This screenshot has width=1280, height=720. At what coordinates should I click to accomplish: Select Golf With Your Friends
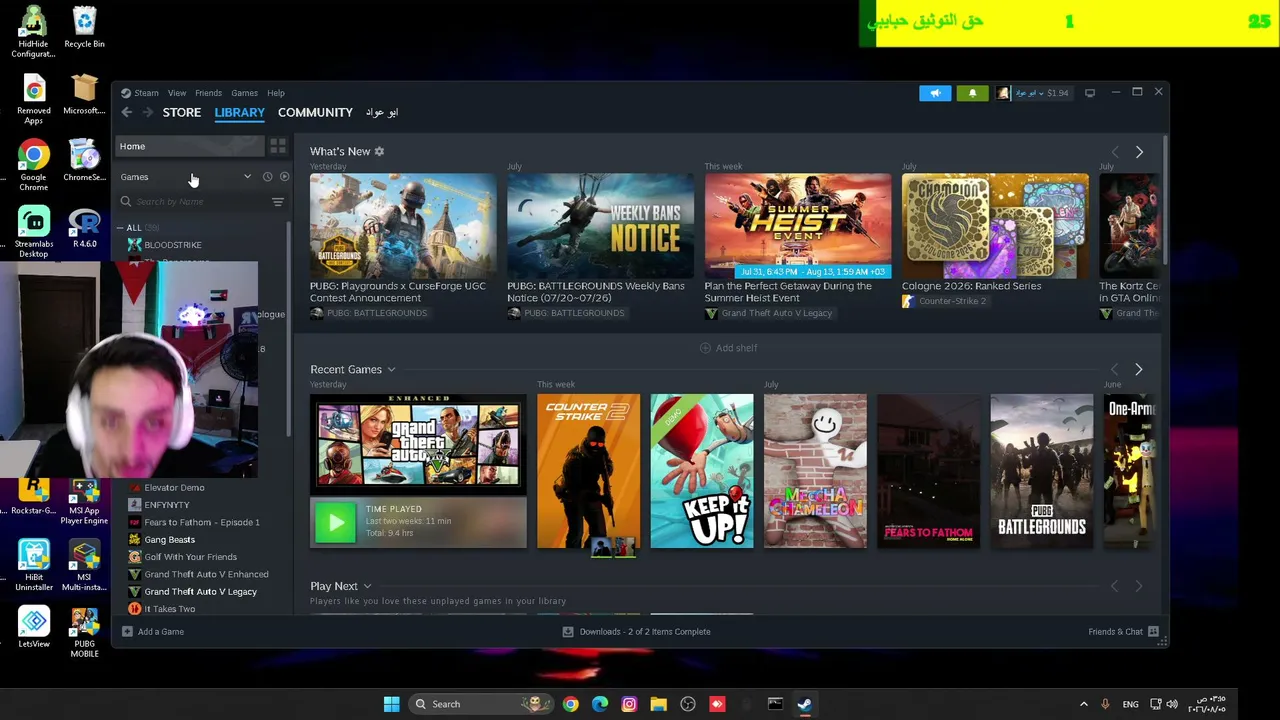click(190, 557)
